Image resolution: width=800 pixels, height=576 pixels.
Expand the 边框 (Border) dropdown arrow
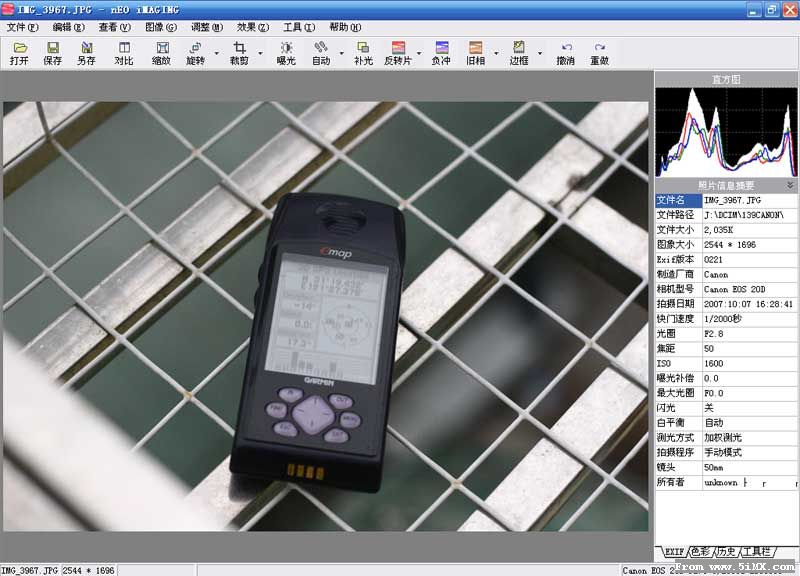tap(540, 53)
